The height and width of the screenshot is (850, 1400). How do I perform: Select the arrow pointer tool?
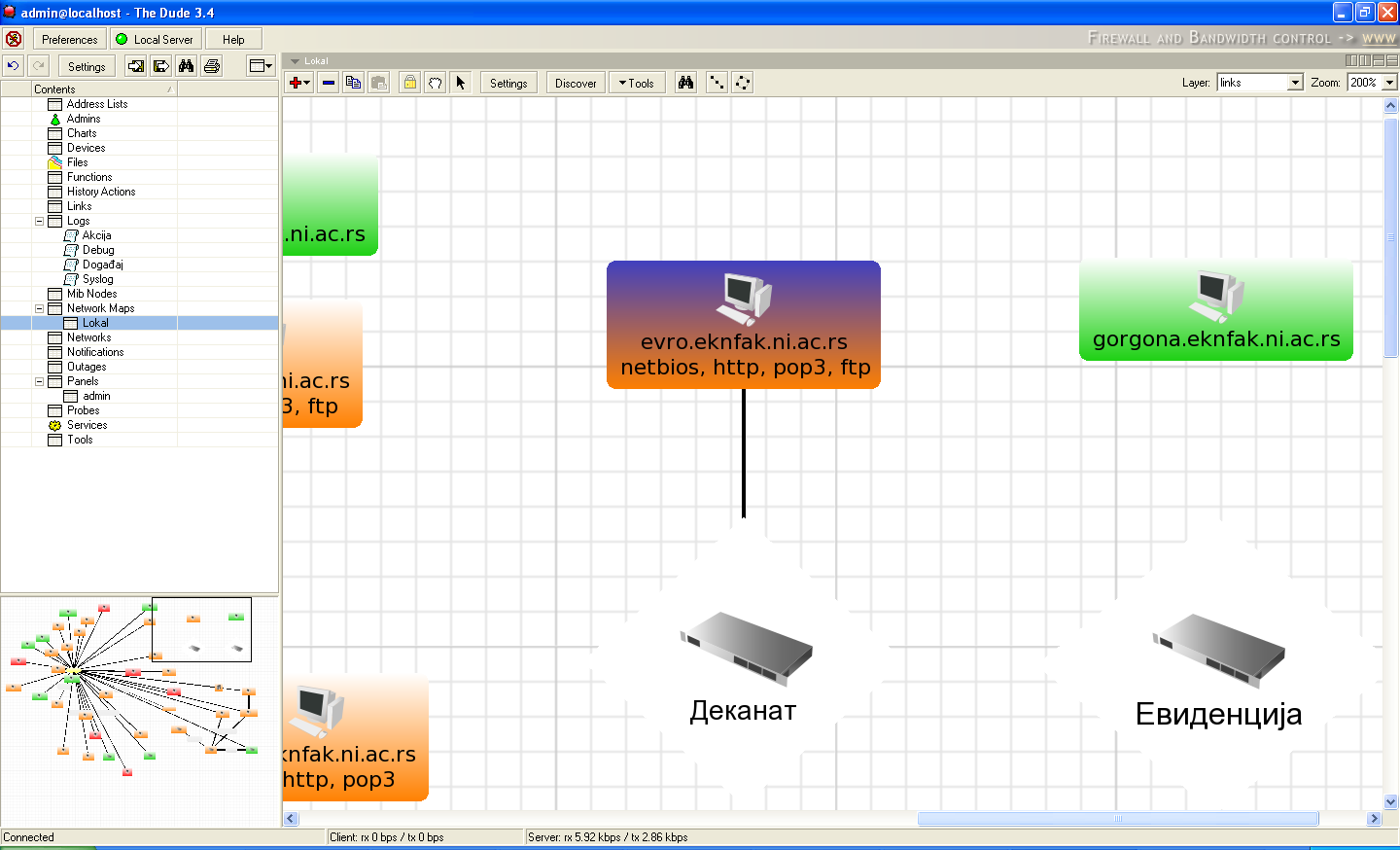(461, 83)
